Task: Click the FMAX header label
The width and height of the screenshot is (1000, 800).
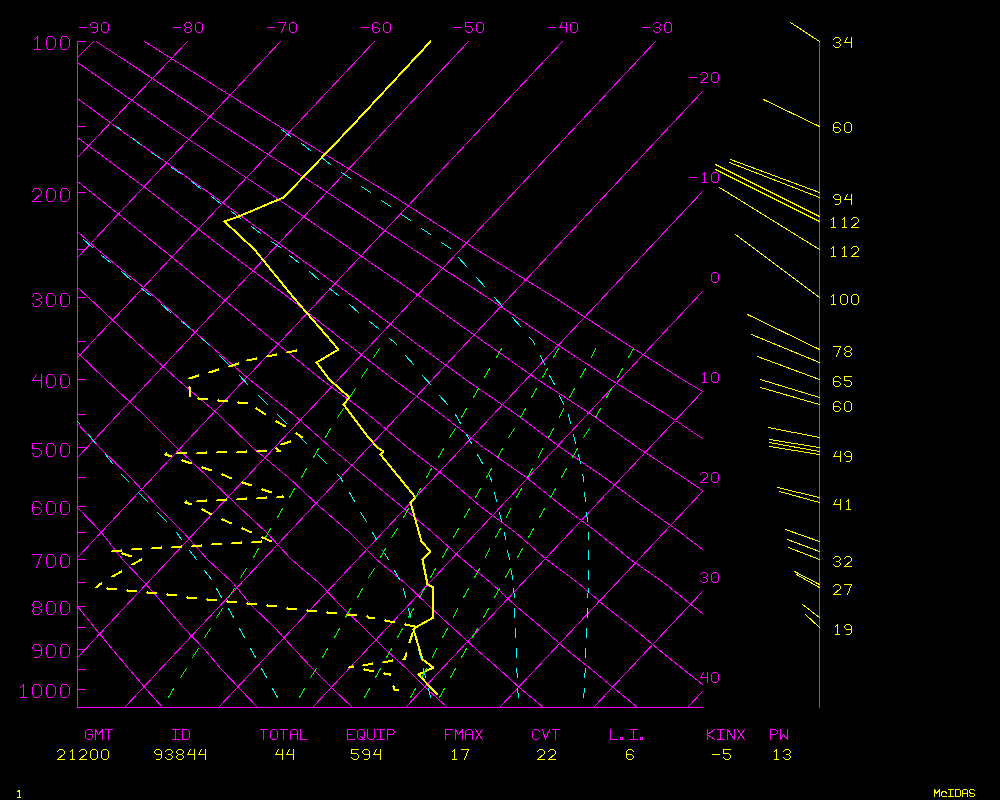Action: pos(463,735)
